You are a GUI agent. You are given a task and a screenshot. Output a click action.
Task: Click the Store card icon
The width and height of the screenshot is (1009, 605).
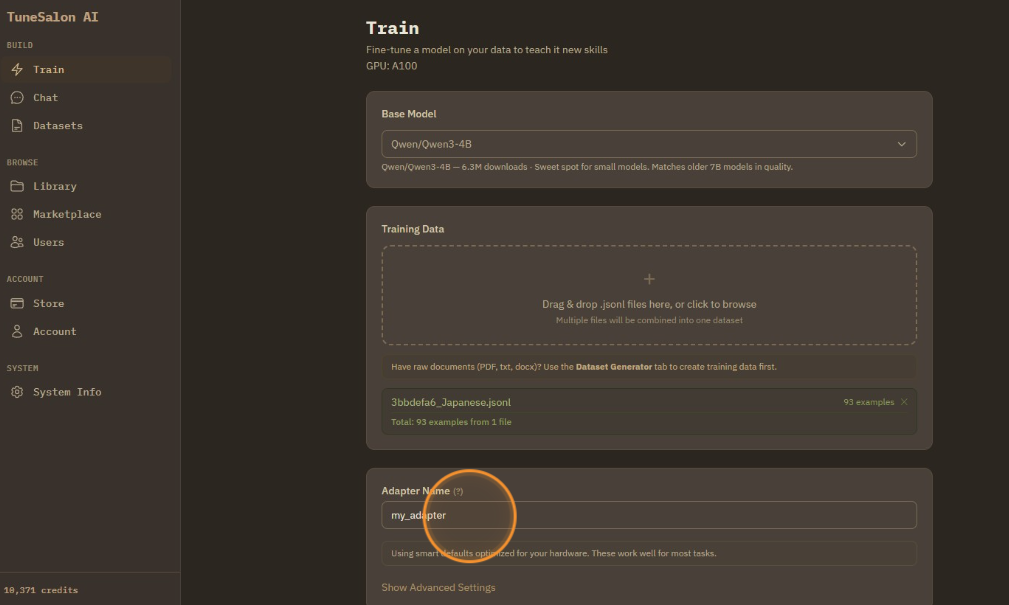tap(17, 303)
